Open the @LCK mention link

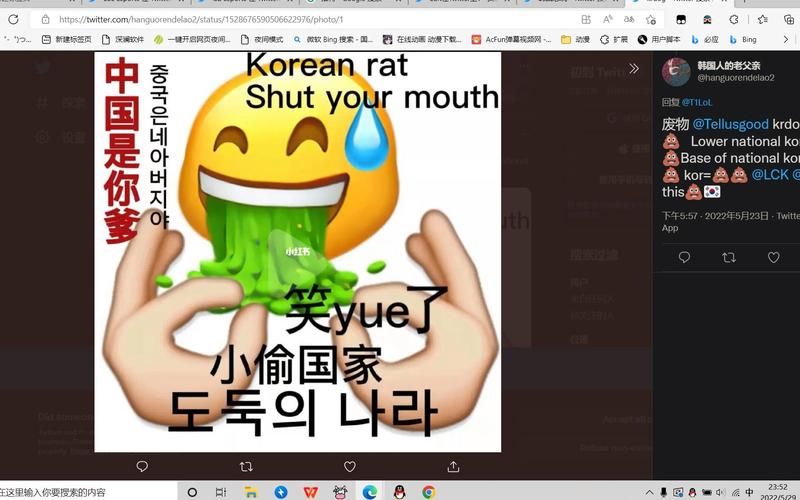coord(769,175)
